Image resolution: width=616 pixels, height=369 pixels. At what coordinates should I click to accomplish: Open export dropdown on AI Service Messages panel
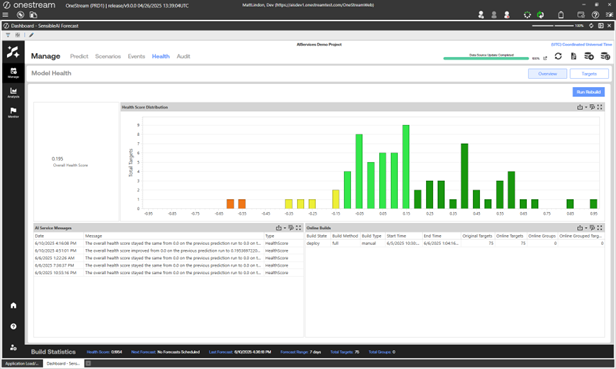(x=280, y=228)
